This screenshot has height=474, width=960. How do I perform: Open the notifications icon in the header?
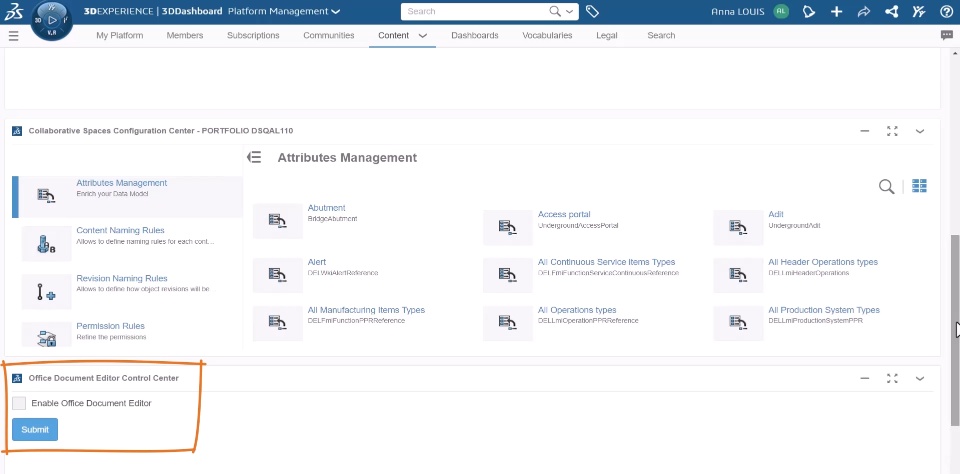(x=809, y=11)
